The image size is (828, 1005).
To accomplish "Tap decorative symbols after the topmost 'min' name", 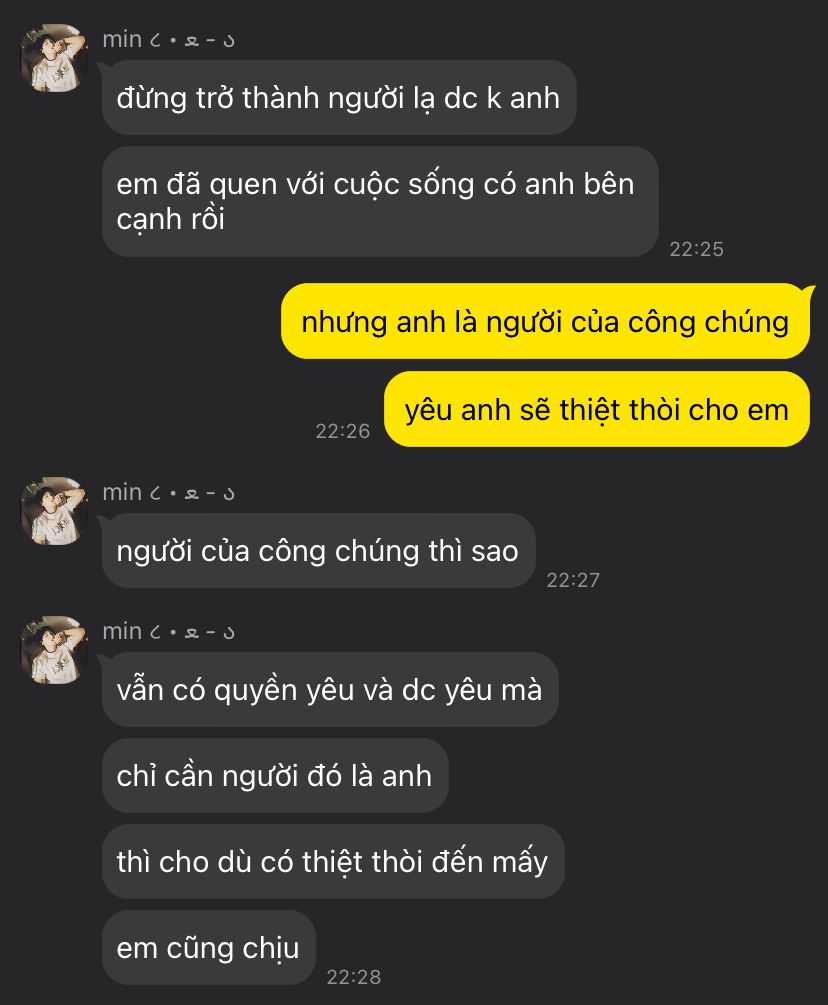I will pos(192,41).
